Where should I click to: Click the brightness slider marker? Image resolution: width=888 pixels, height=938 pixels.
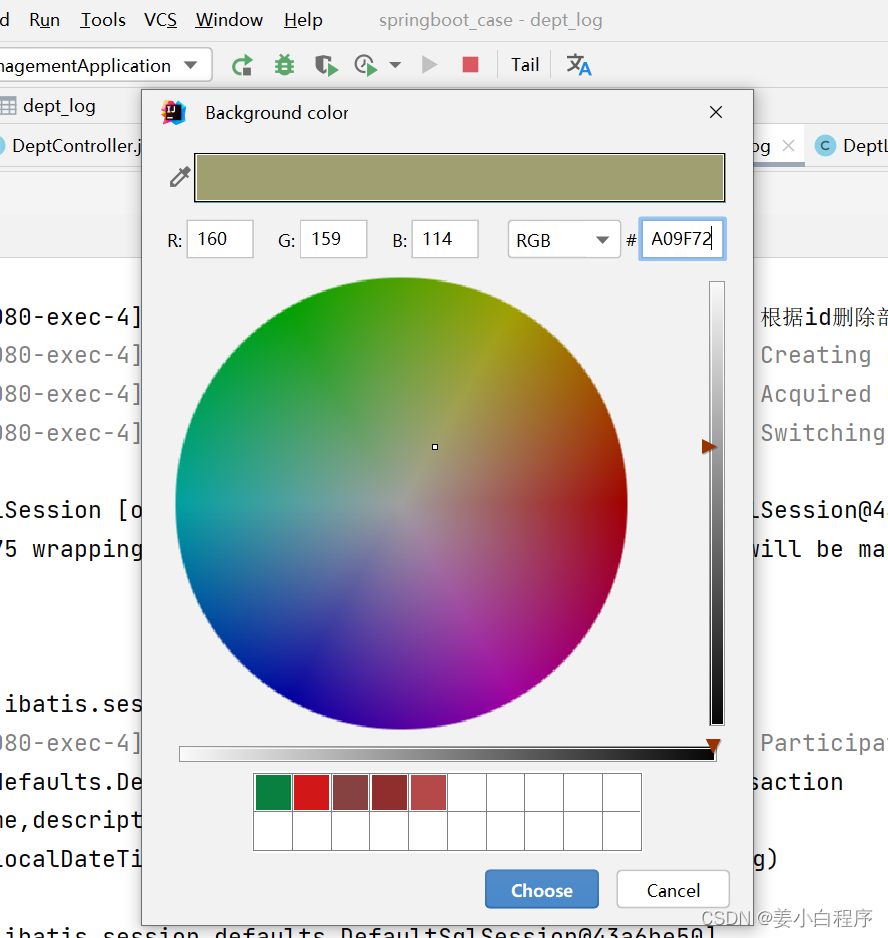tap(711, 447)
